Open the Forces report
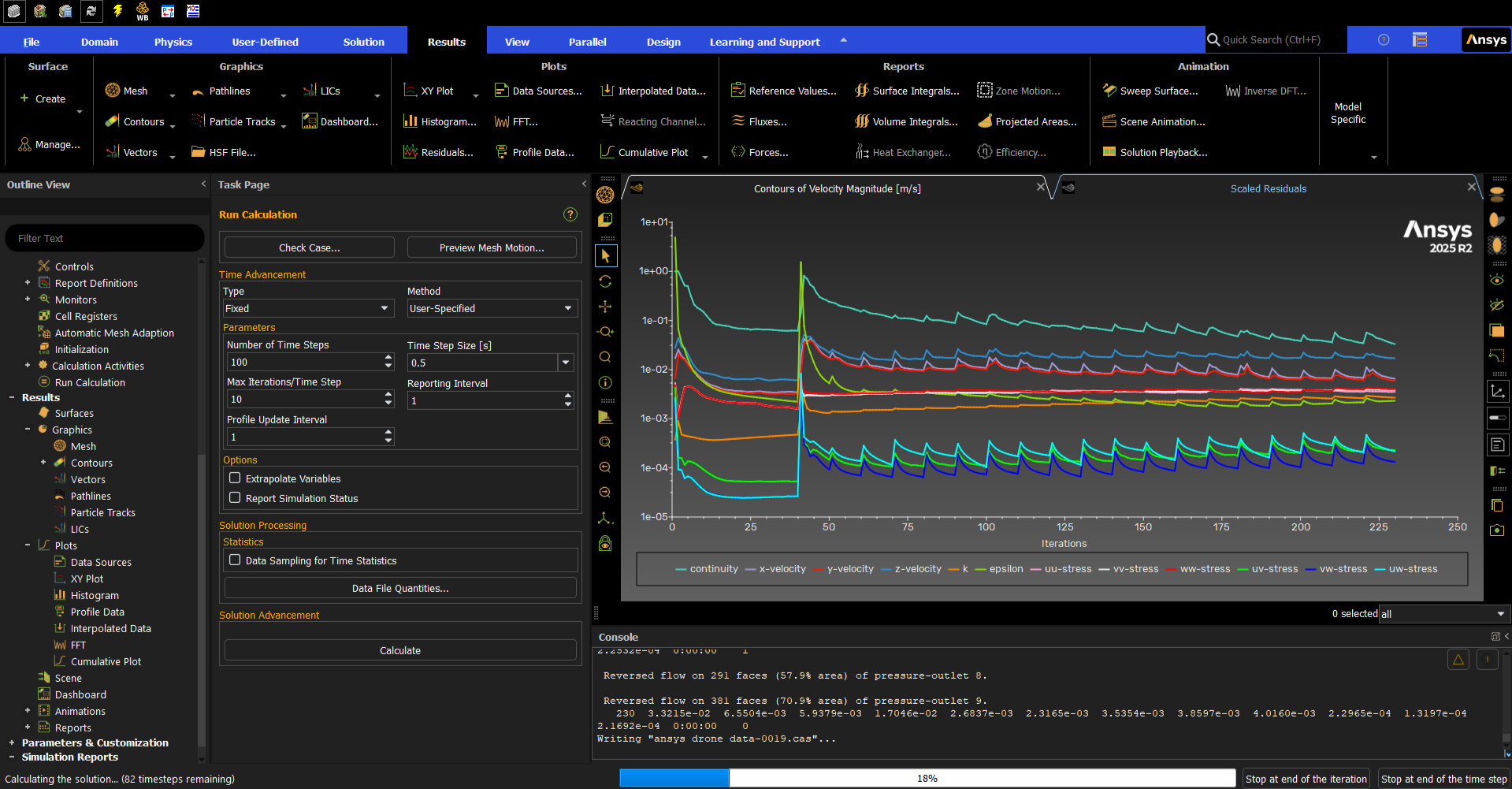This screenshot has height=789, width=1512. pyautogui.click(x=760, y=152)
